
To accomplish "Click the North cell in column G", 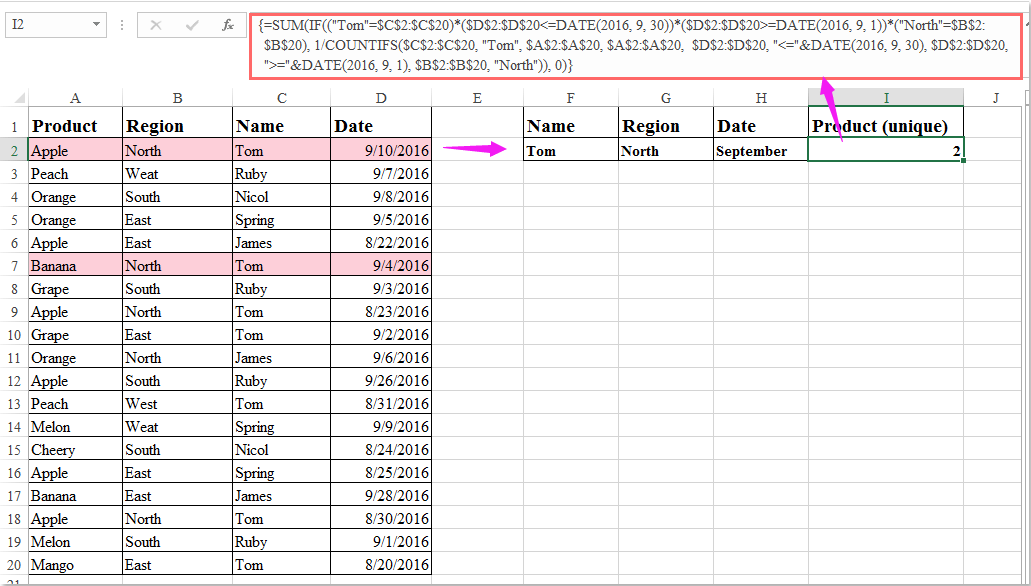I will point(665,150).
